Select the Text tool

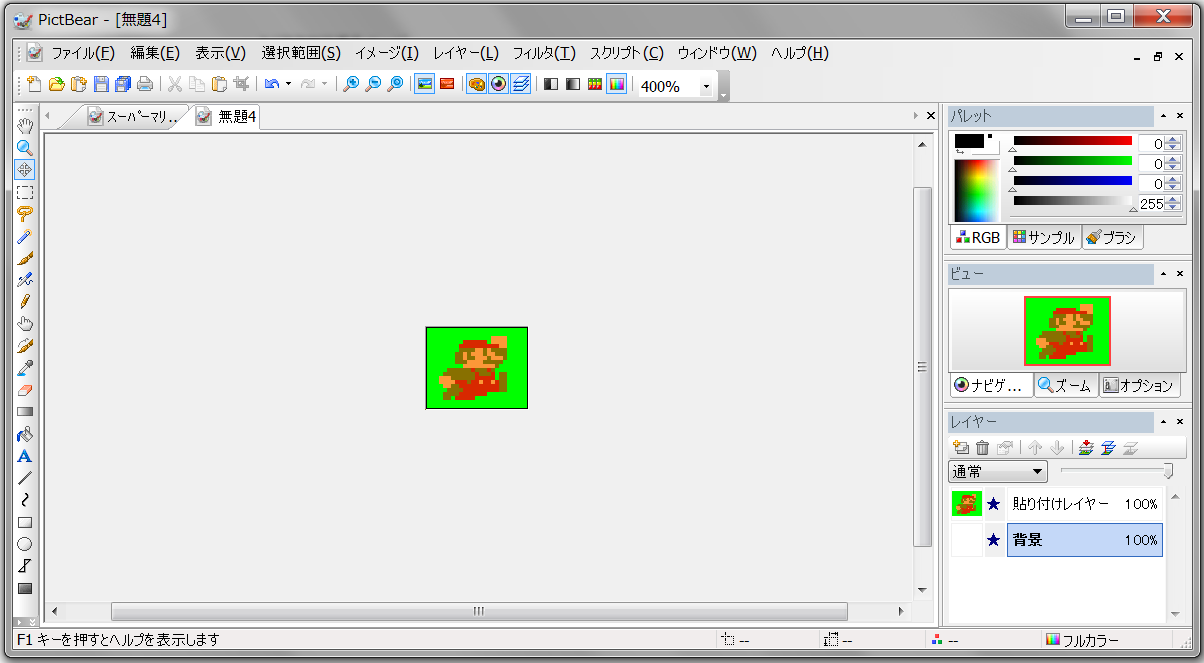tap(25, 456)
